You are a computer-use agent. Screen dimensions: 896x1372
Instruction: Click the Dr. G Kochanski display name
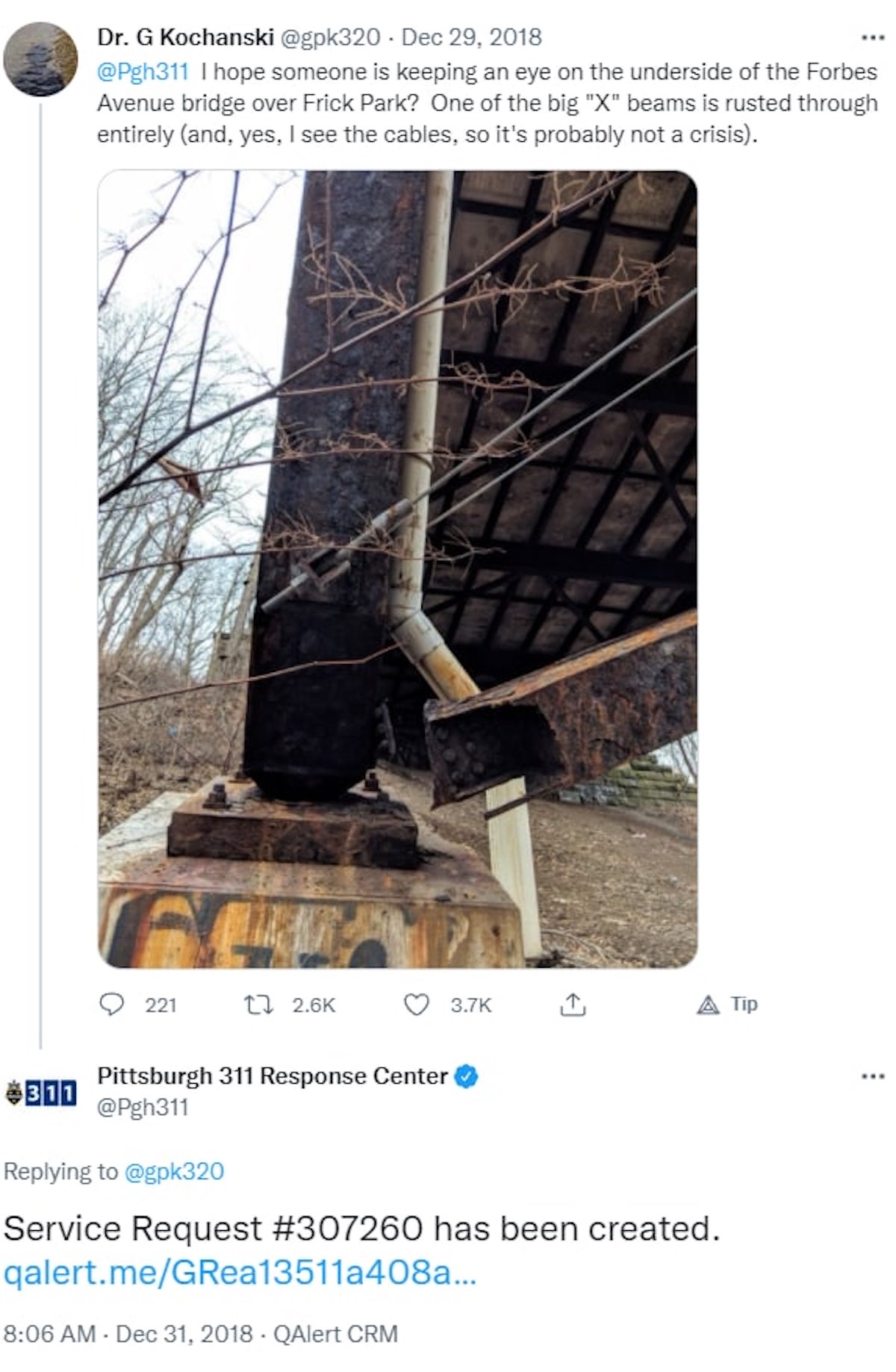coord(185,37)
